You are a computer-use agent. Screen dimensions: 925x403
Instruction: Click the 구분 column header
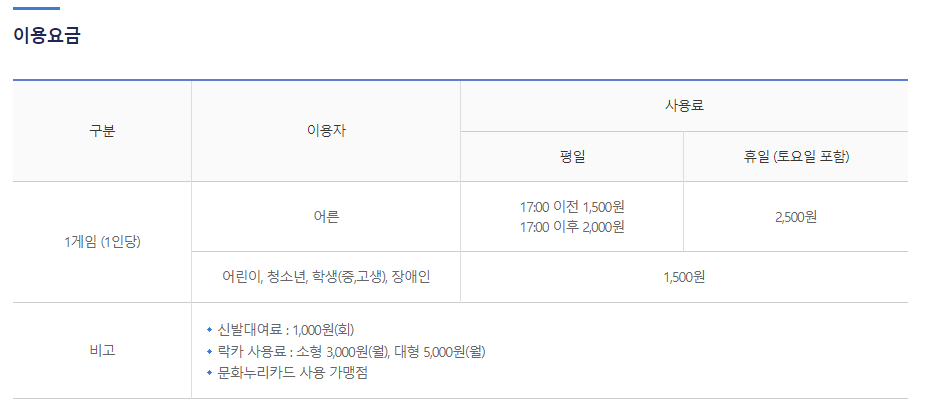[102, 131]
